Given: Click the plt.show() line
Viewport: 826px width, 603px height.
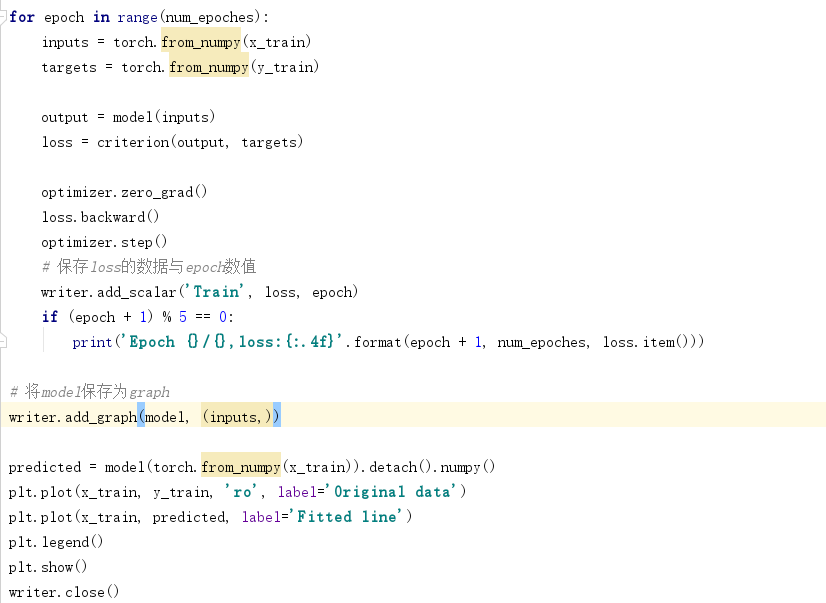Looking at the screenshot, I should click(x=48, y=567).
